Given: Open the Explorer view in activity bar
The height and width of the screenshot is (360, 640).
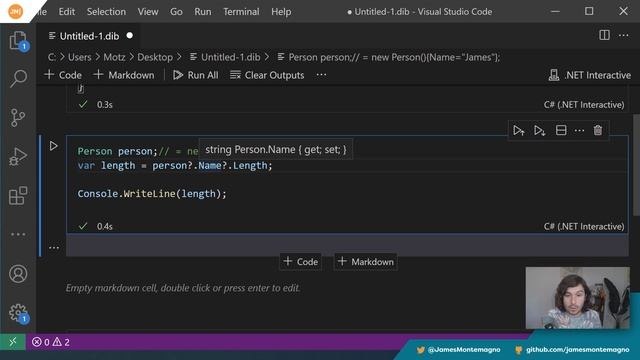Looking at the screenshot, I should pos(18,41).
